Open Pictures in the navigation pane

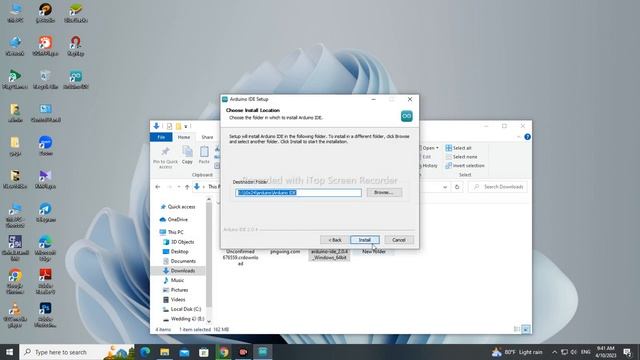[x=176, y=290]
